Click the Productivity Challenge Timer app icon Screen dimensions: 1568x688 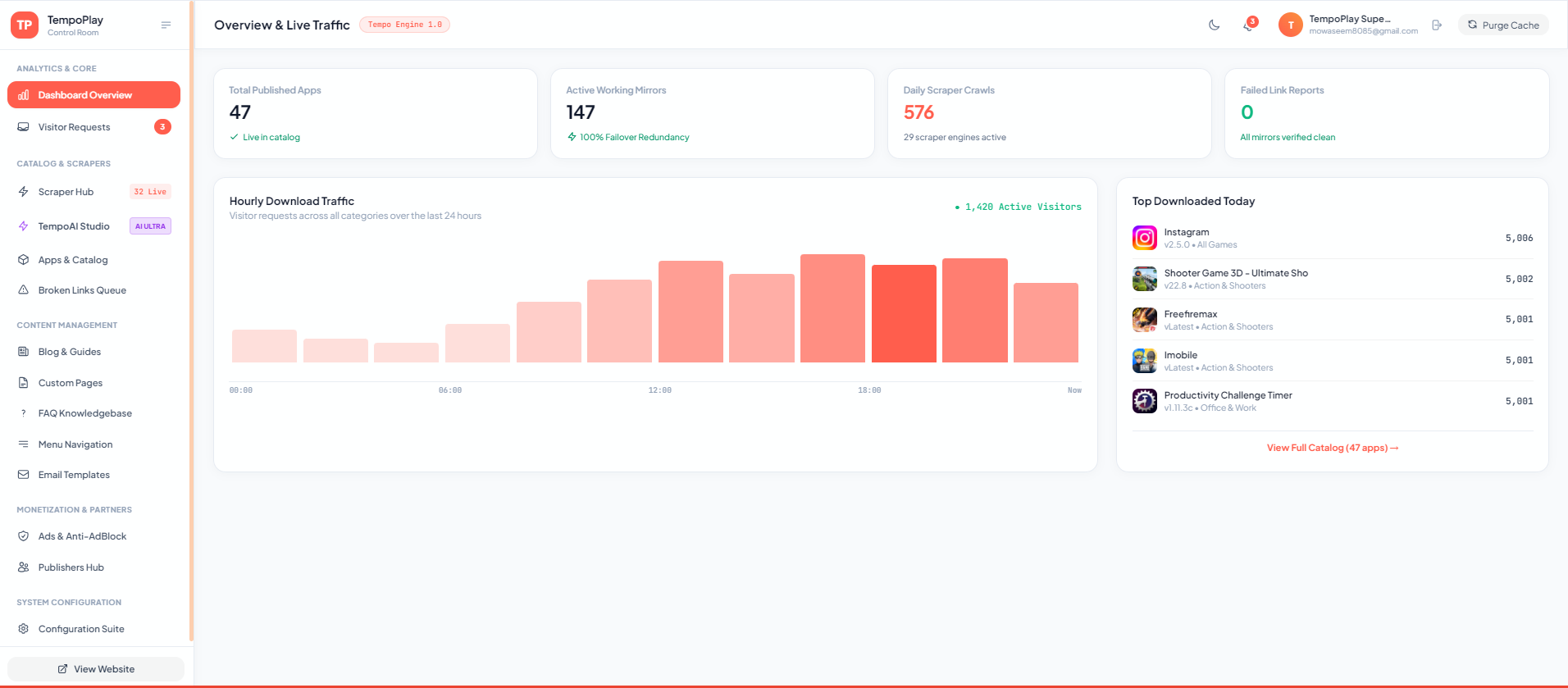[x=1145, y=401]
